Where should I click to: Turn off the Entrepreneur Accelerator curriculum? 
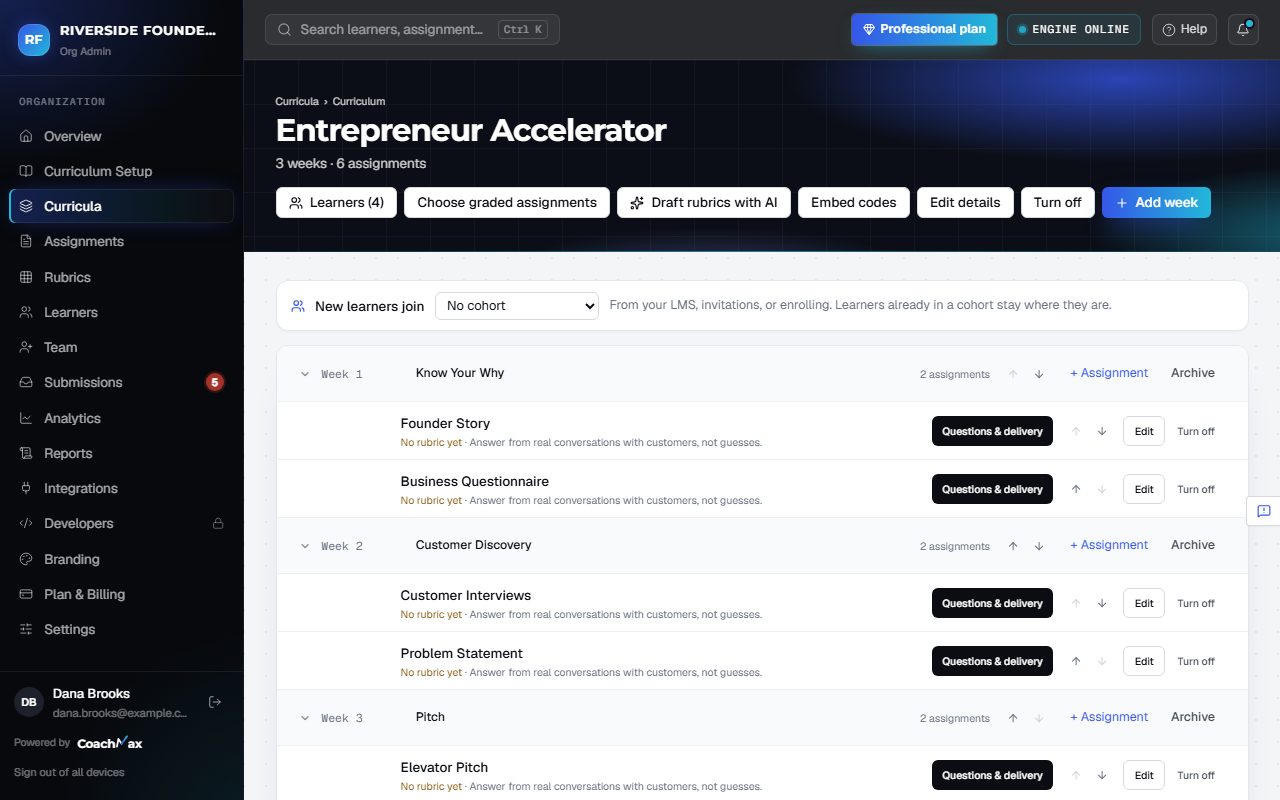1057,202
